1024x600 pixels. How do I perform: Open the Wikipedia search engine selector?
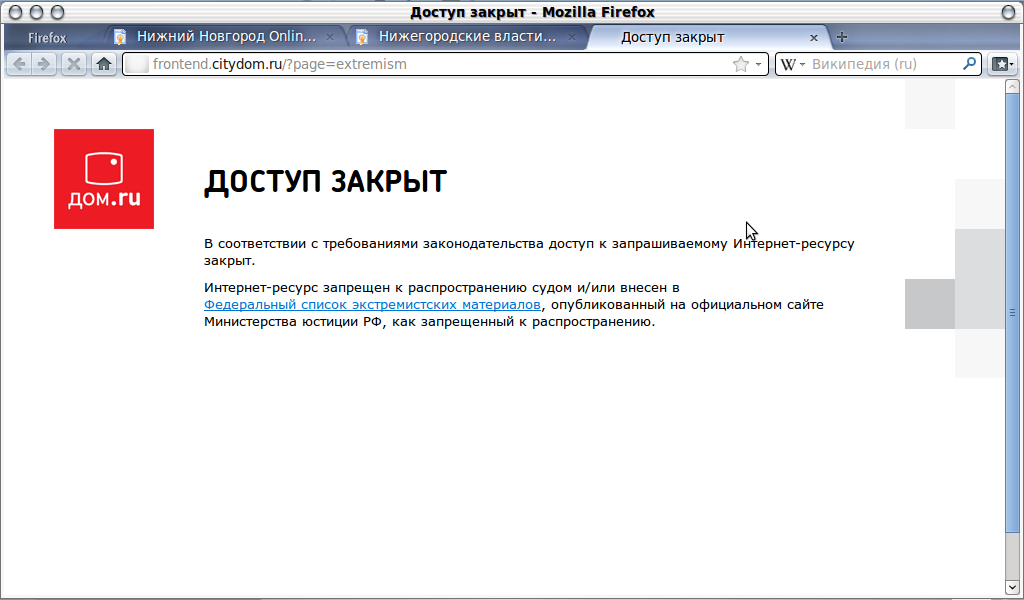pyautogui.click(x=793, y=64)
